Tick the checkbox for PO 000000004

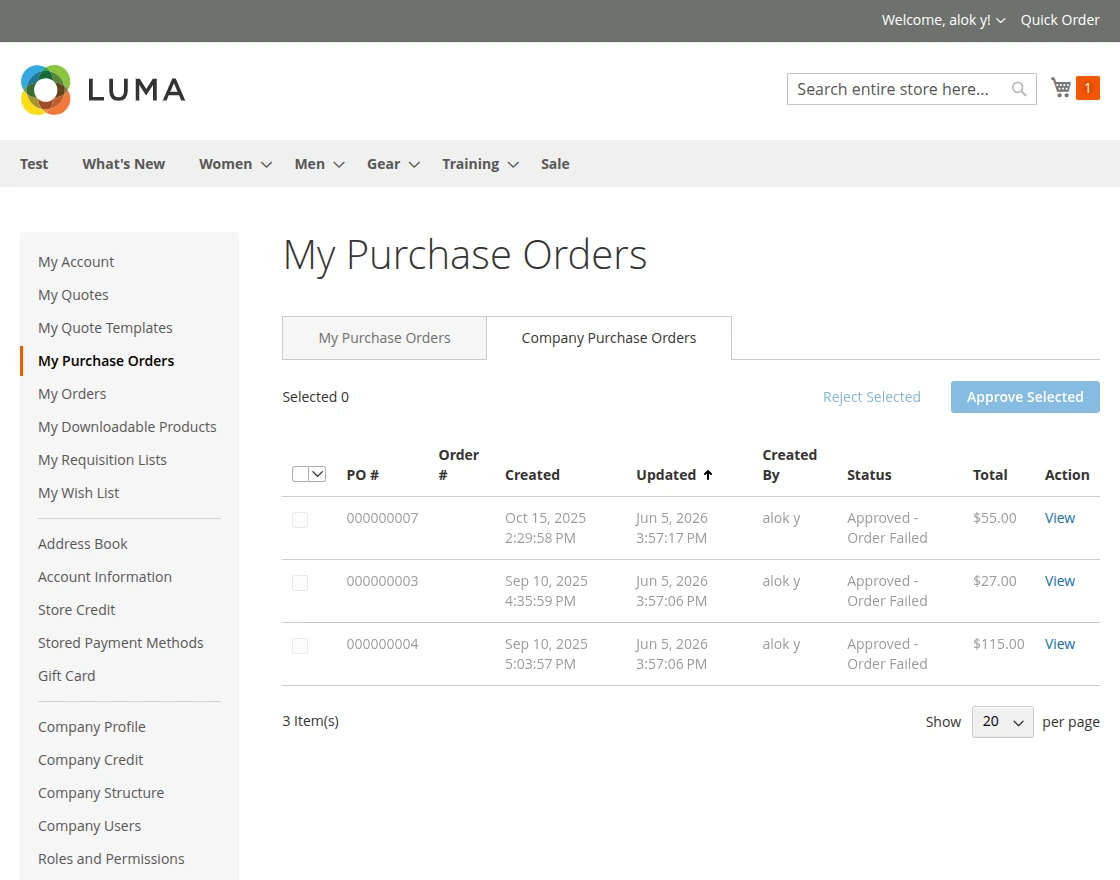click(x=300, y=646)
